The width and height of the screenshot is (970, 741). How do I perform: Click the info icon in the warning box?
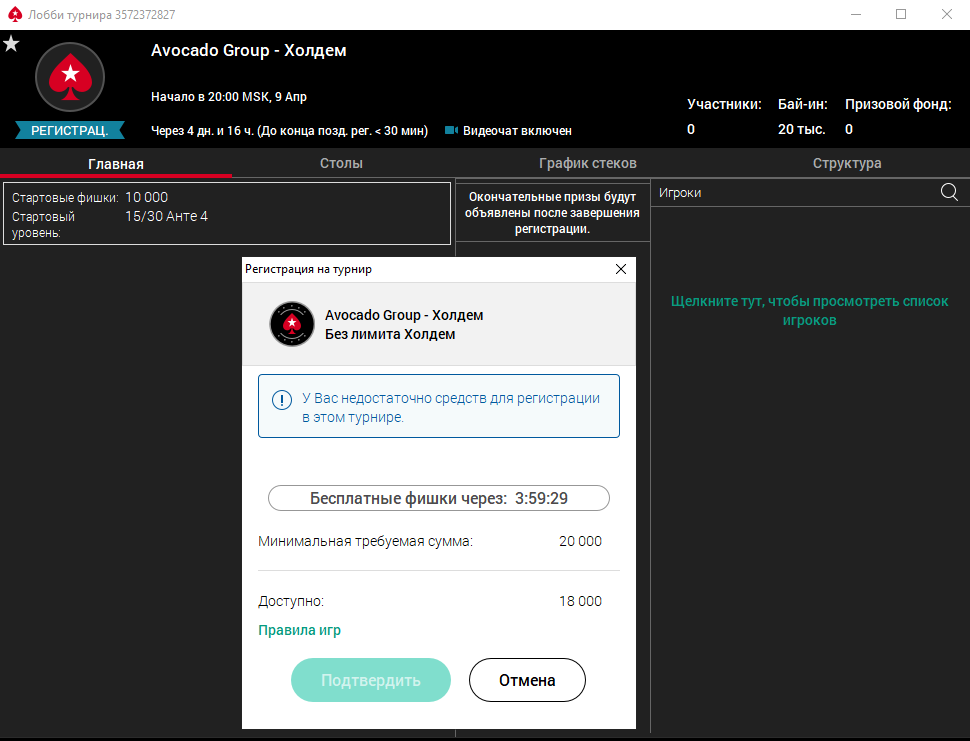(282, 400)
